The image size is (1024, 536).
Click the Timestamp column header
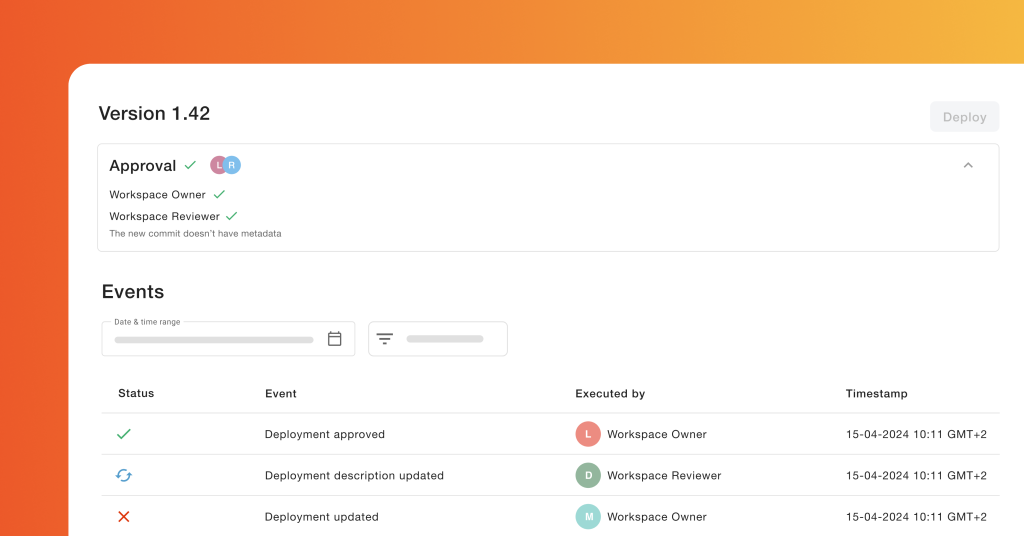(x=876, y=394)
